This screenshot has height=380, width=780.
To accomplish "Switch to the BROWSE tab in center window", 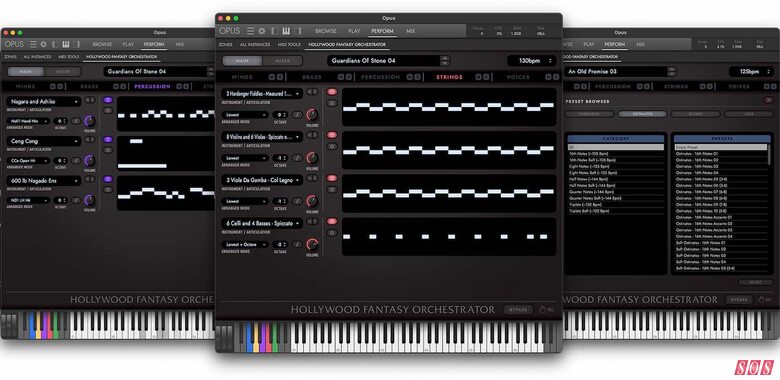I will click(x=326, y=31).
